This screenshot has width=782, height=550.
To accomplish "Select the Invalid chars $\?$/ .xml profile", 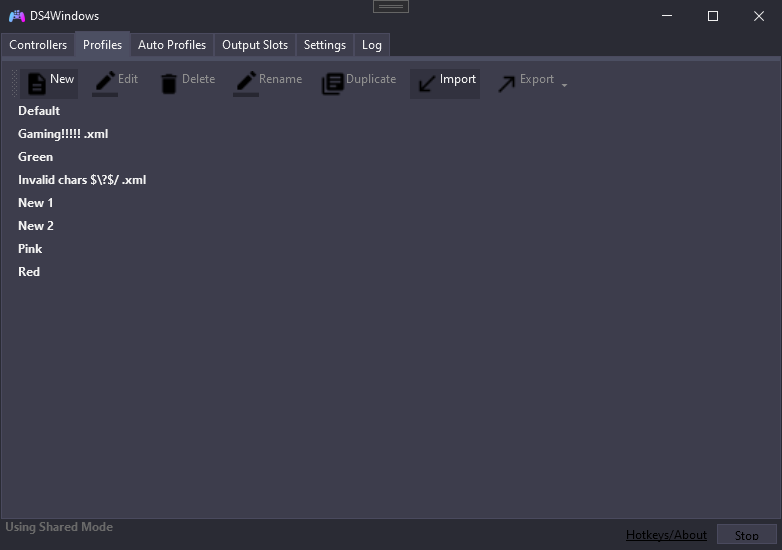I will (x=82, y=180).
